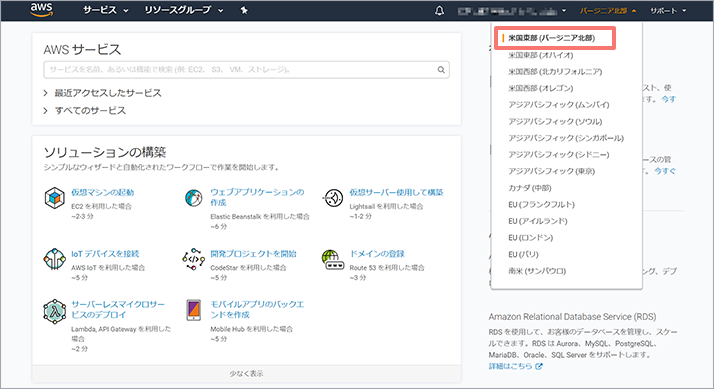Open ウェブアプリケーションの作成 link
Viewport: 714px width, 389px height.
pos(257,197)
